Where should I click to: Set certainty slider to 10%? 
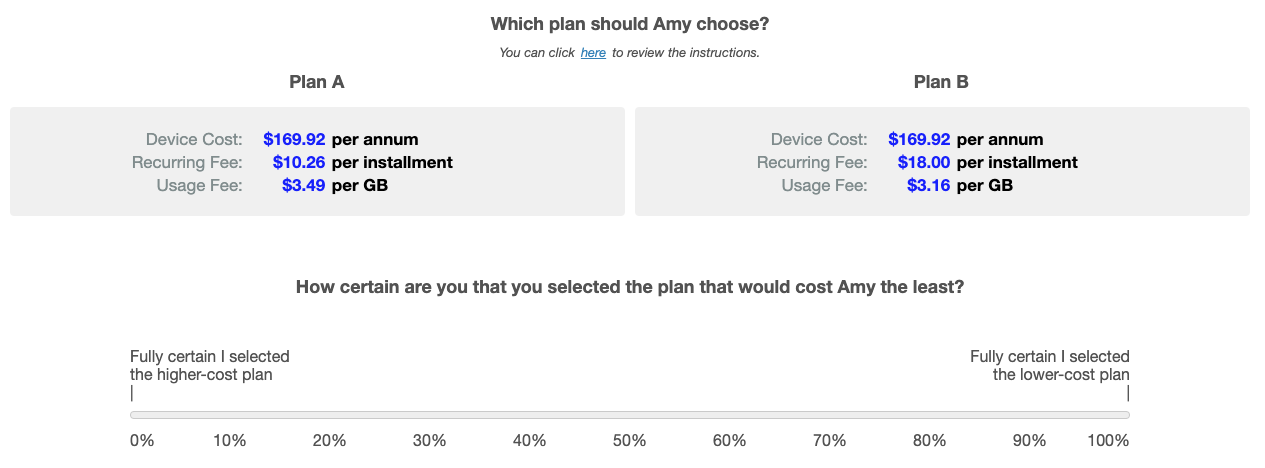click(230, 415)
